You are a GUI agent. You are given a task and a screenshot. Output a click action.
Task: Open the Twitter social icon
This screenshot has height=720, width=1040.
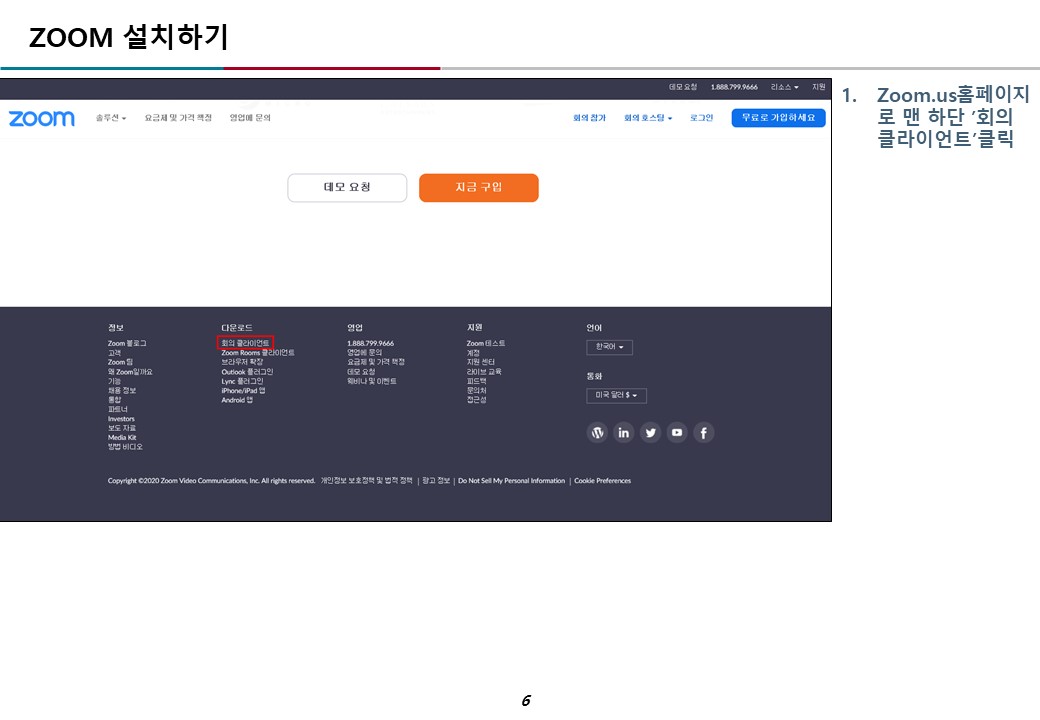click(651, 433)
